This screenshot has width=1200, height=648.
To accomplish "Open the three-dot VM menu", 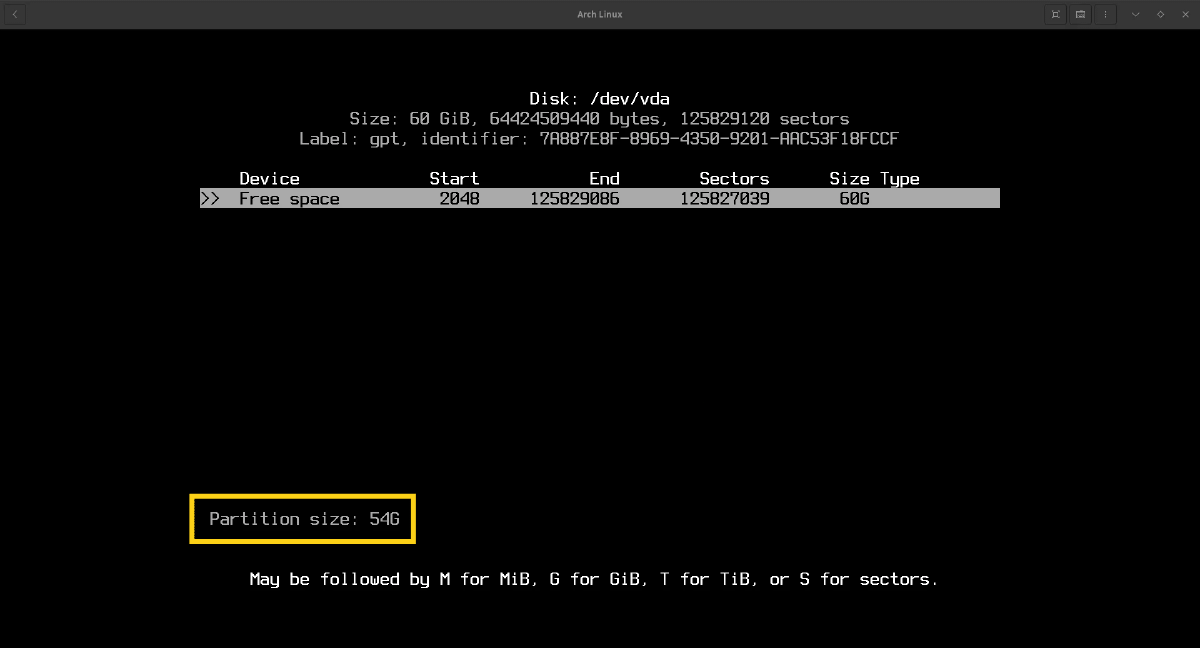I will [1105, 14].
